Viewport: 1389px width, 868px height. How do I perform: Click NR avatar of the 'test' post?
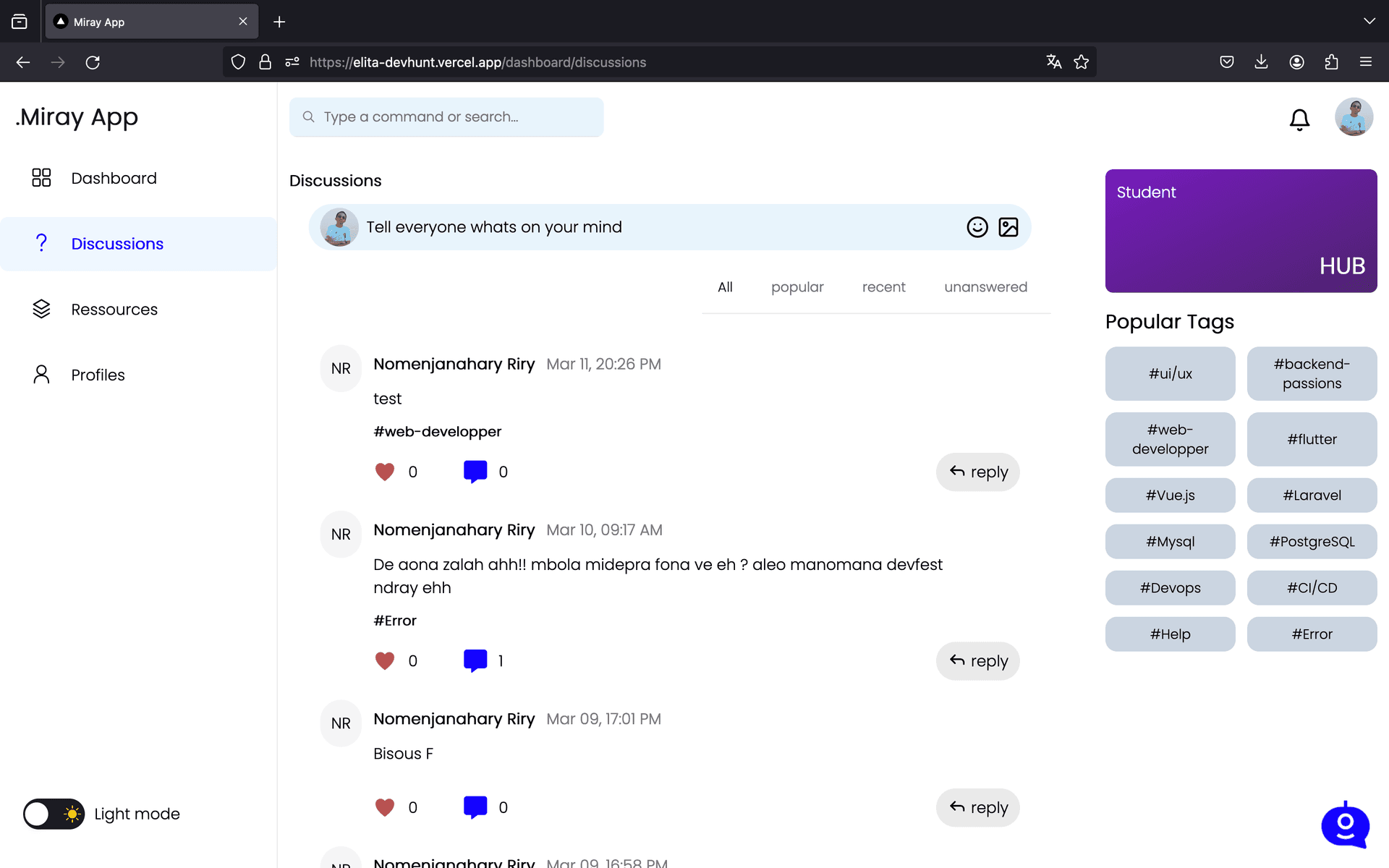[x=341, y=368]
